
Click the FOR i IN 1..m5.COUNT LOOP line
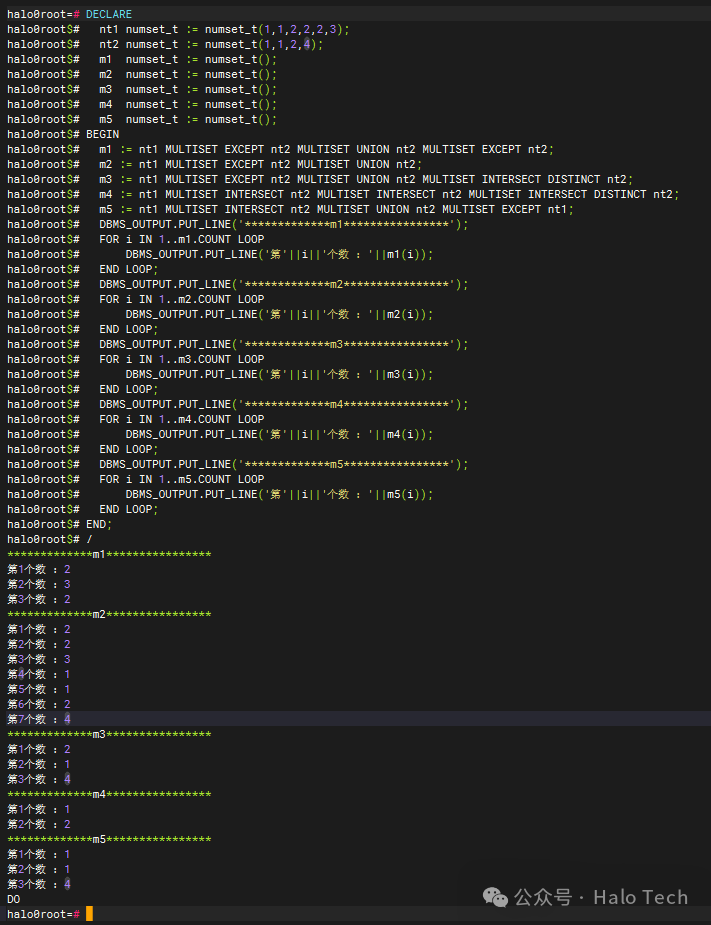pyautogui.click(x=182, y=480)
